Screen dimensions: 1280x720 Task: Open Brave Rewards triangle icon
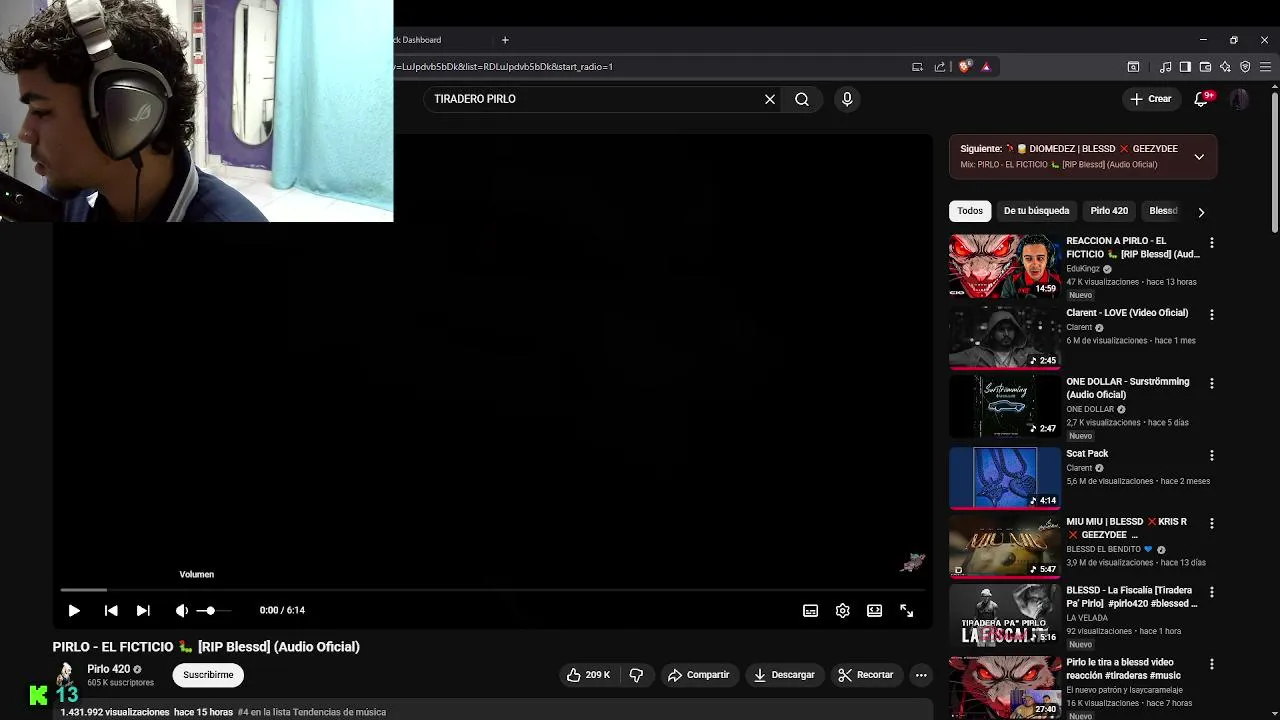coord(986,67)
